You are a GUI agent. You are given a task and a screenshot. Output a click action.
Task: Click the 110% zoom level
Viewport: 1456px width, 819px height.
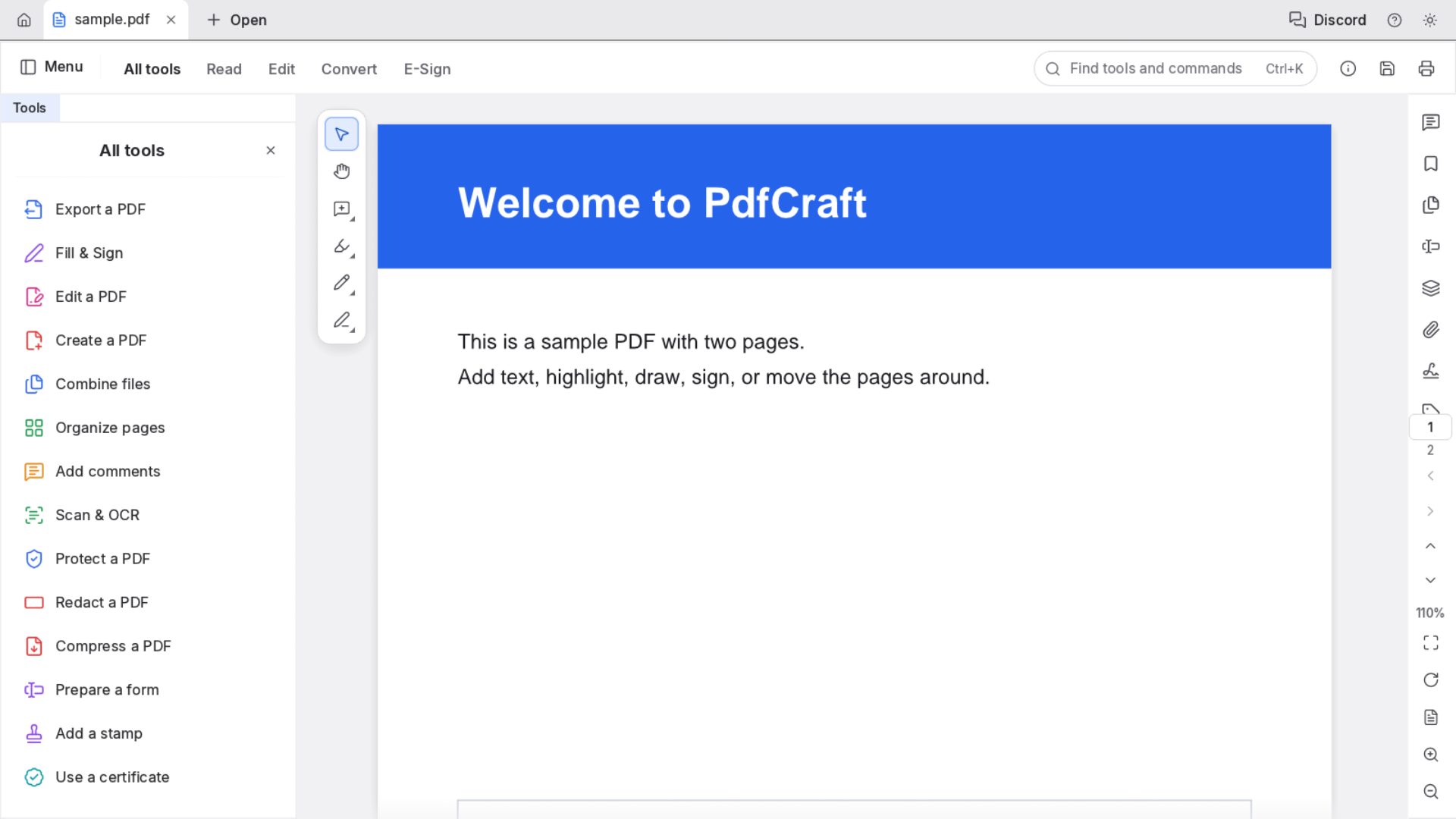click(1429, 613)
